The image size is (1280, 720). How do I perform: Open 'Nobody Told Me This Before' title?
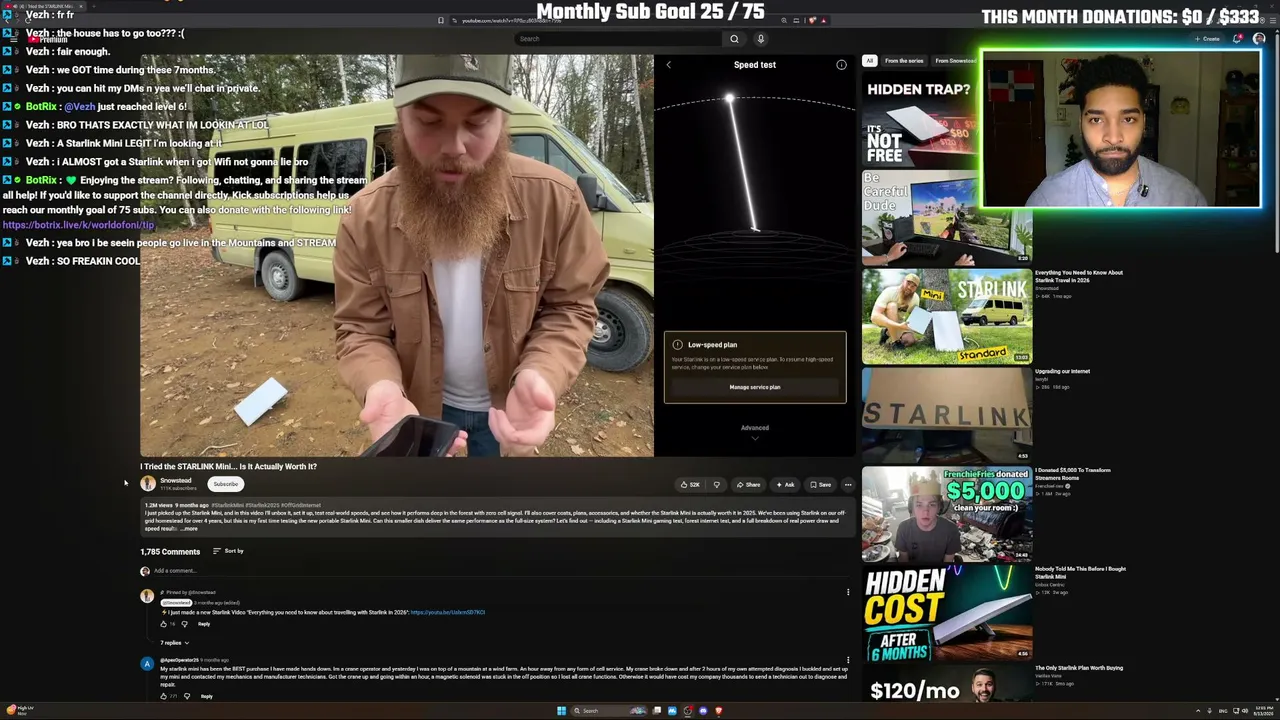(x=1080, y=573)
